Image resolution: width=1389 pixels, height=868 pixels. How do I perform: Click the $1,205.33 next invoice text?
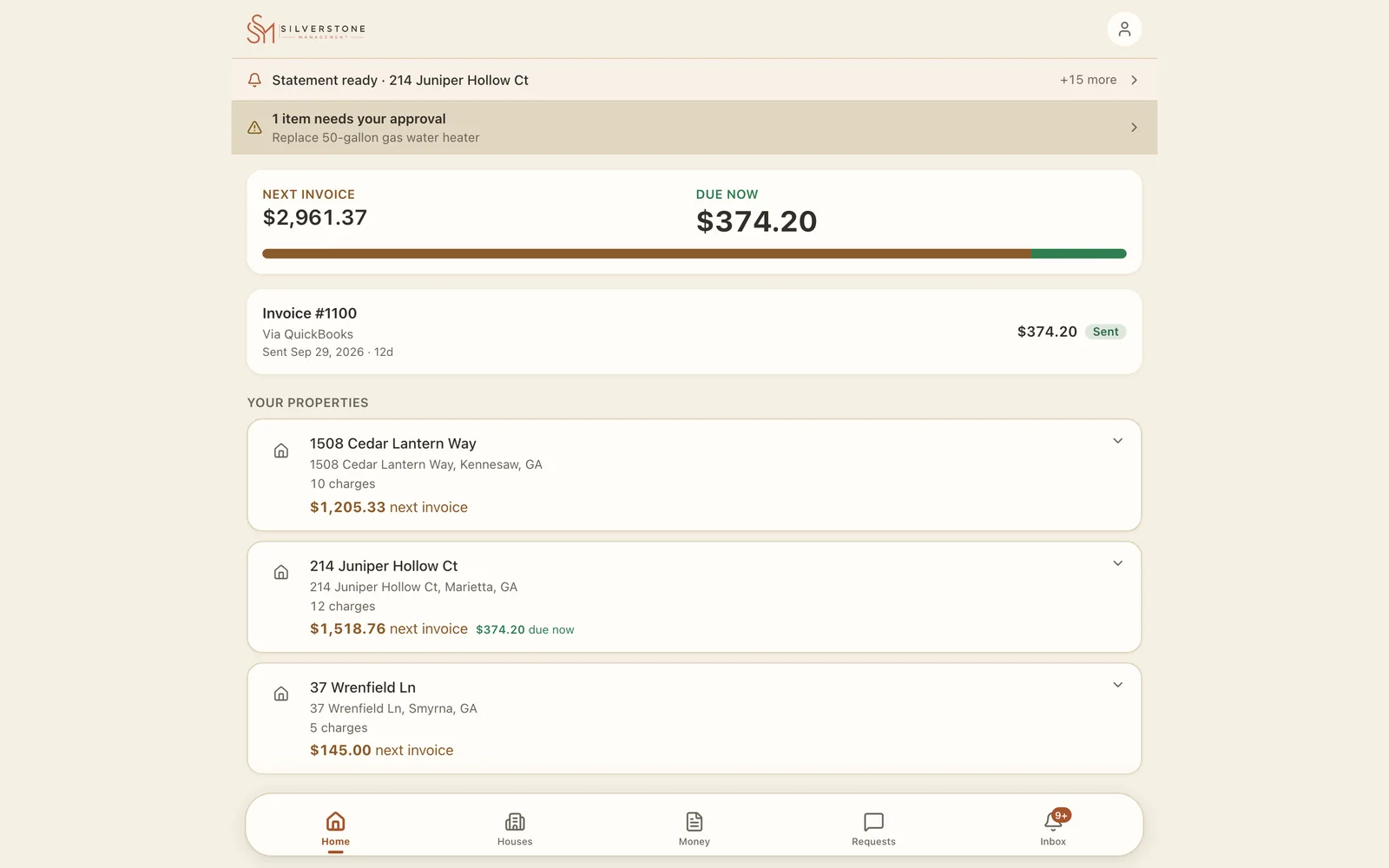389,507
